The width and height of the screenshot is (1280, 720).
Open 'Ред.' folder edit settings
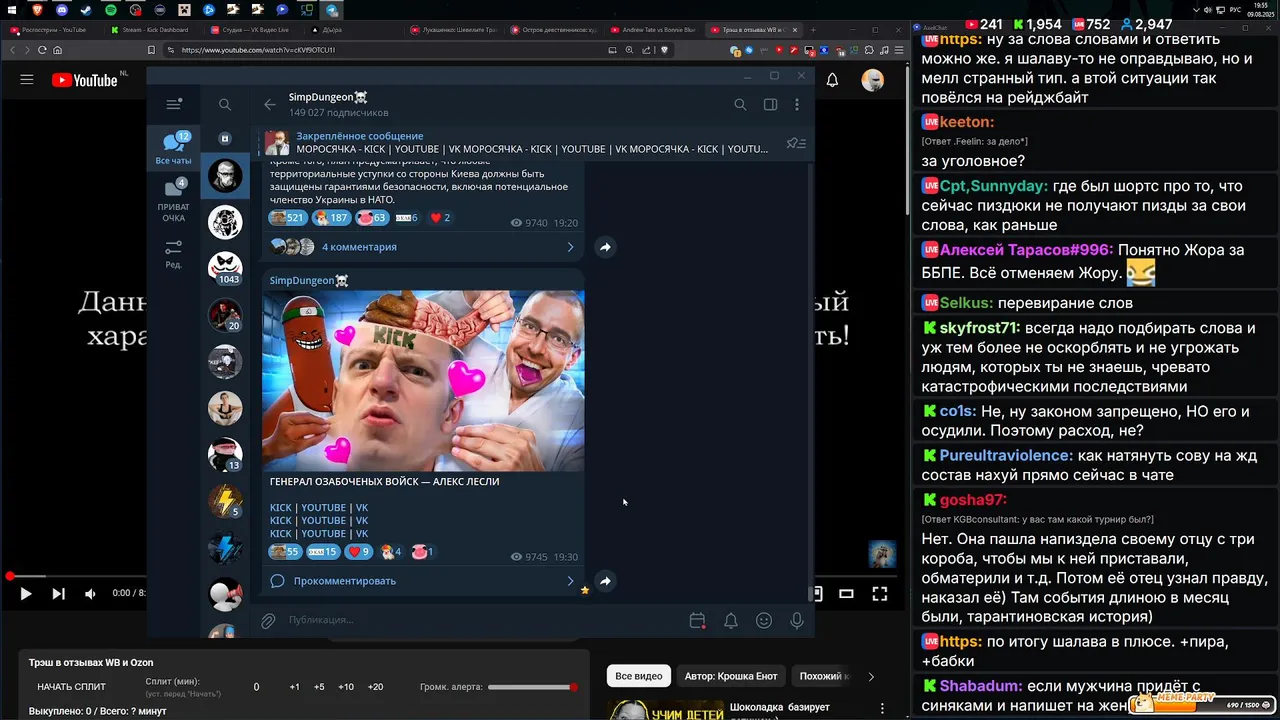[x=174, y=254]
